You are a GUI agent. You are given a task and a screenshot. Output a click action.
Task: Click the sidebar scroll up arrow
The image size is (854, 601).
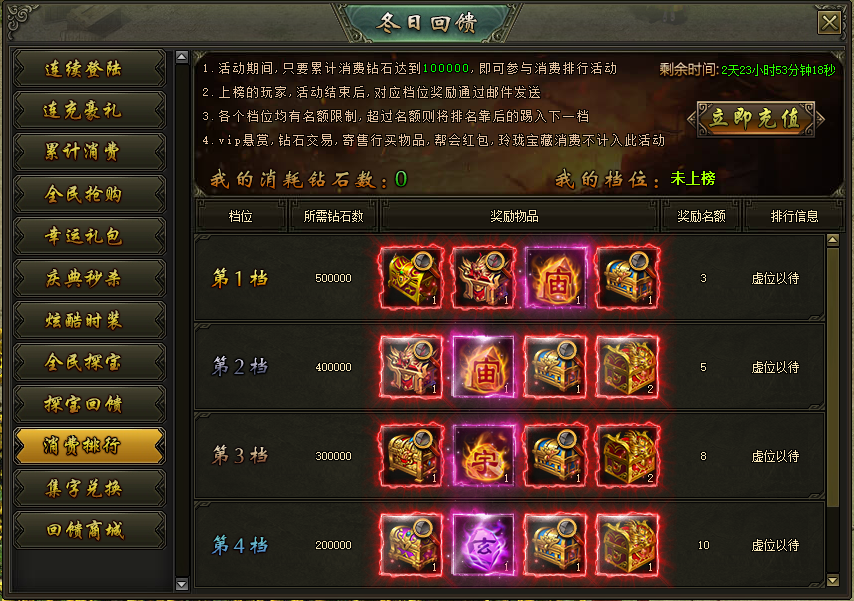[x=182, y=57]
